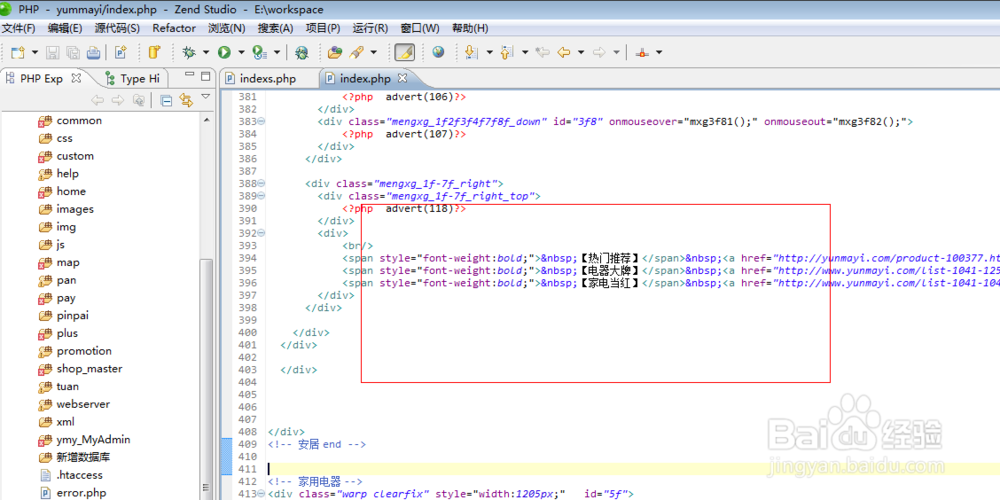This screenshot has width=1000, height=500.
Task: Open the Search dropdown arrow
Action: (x=374, y=52)
